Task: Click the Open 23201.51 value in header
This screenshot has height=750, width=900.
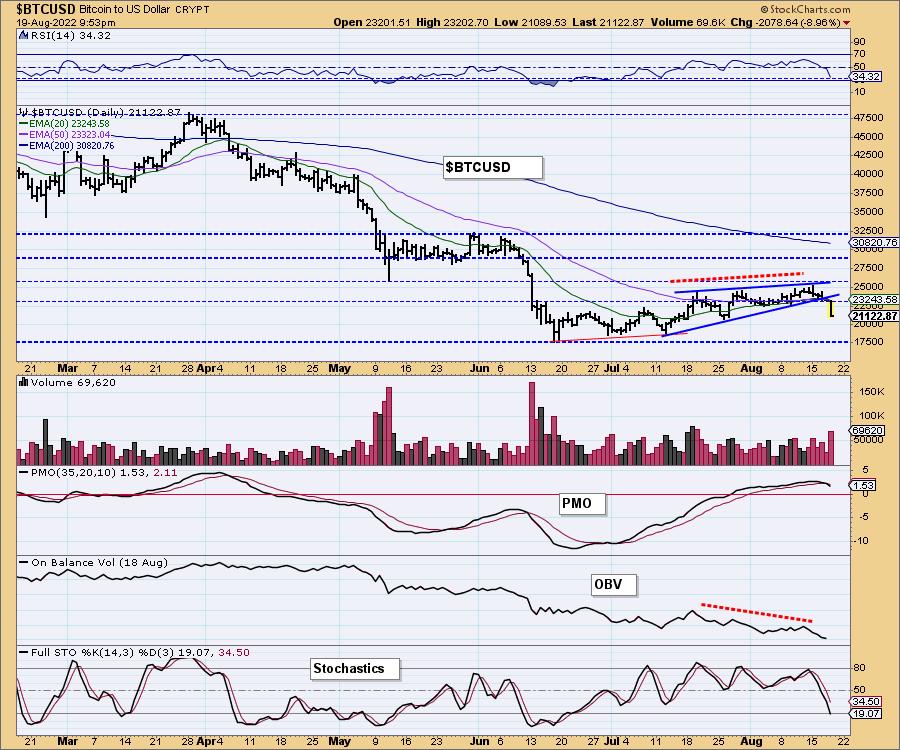Action: pyautogui.click(x=372, y=23)
